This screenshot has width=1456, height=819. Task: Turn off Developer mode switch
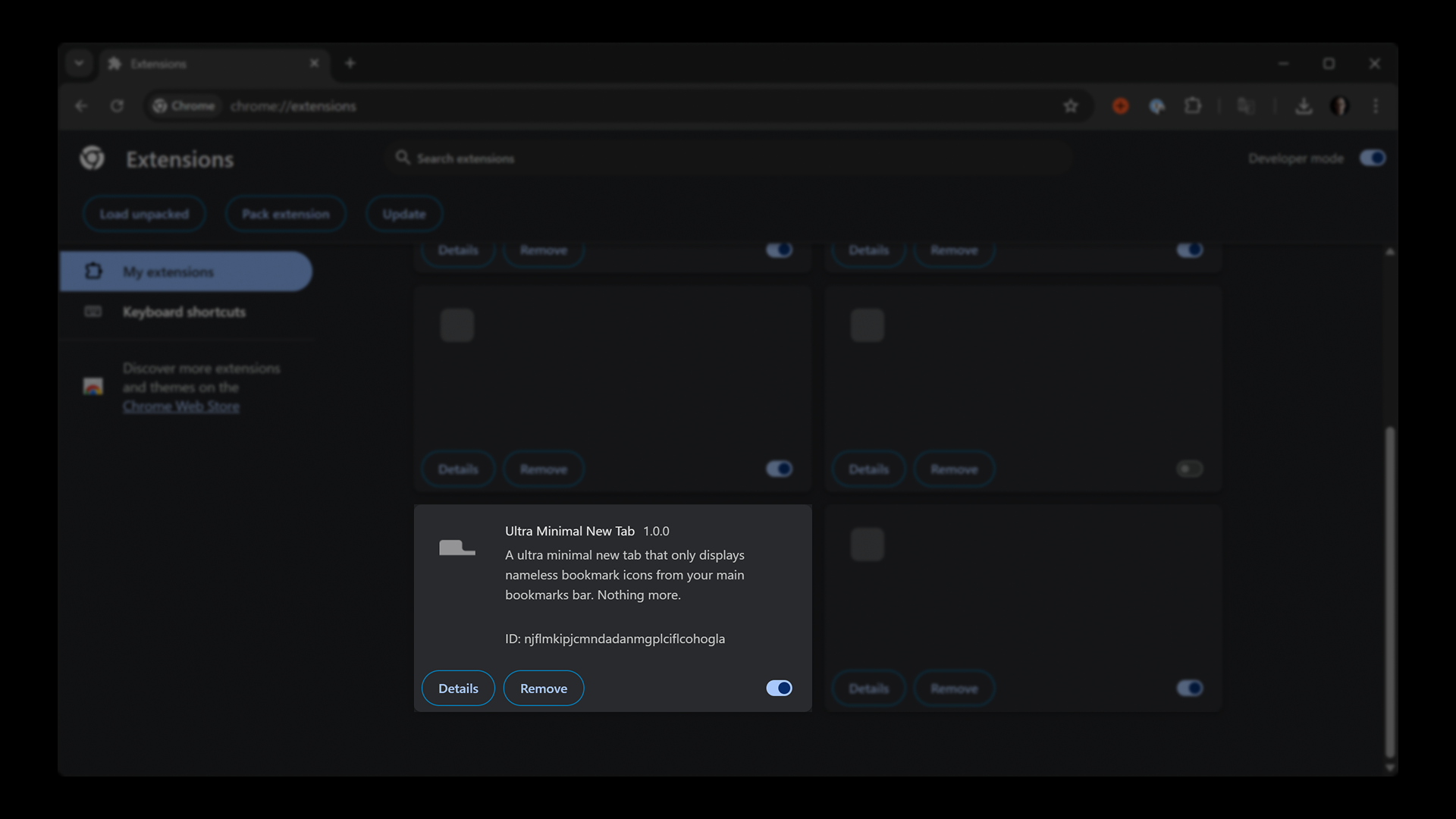tap(1373, 158)
